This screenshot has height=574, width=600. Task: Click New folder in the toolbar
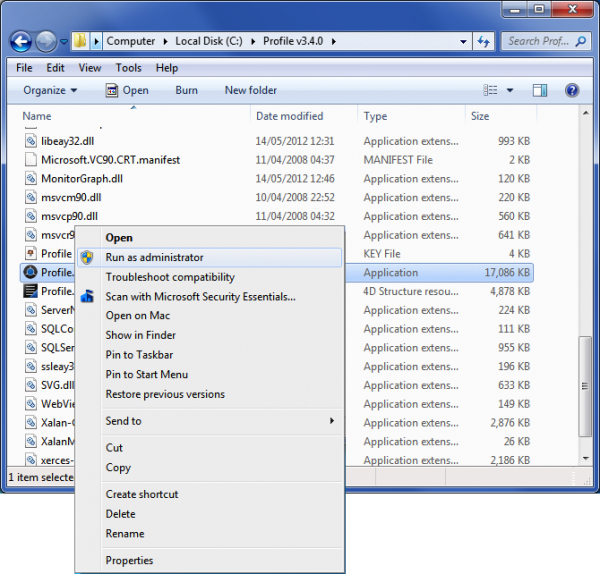click(251, 90)
